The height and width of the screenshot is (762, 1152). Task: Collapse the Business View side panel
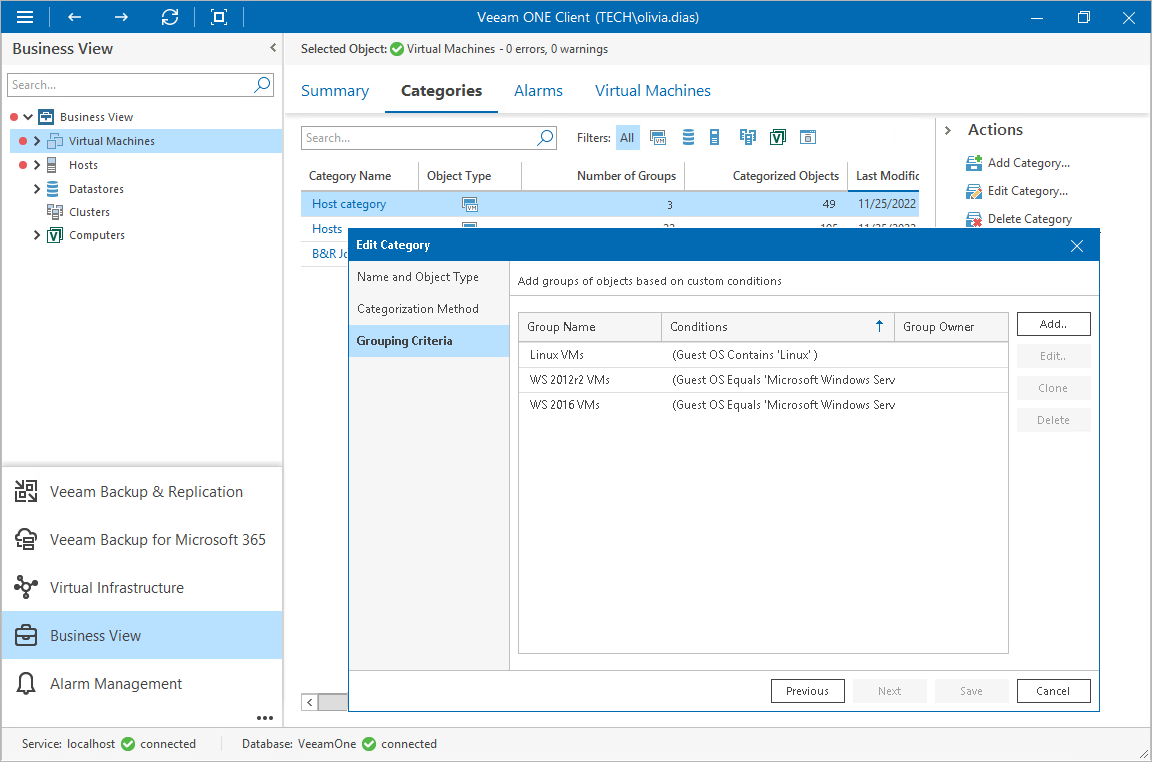[x=273, y=48]
